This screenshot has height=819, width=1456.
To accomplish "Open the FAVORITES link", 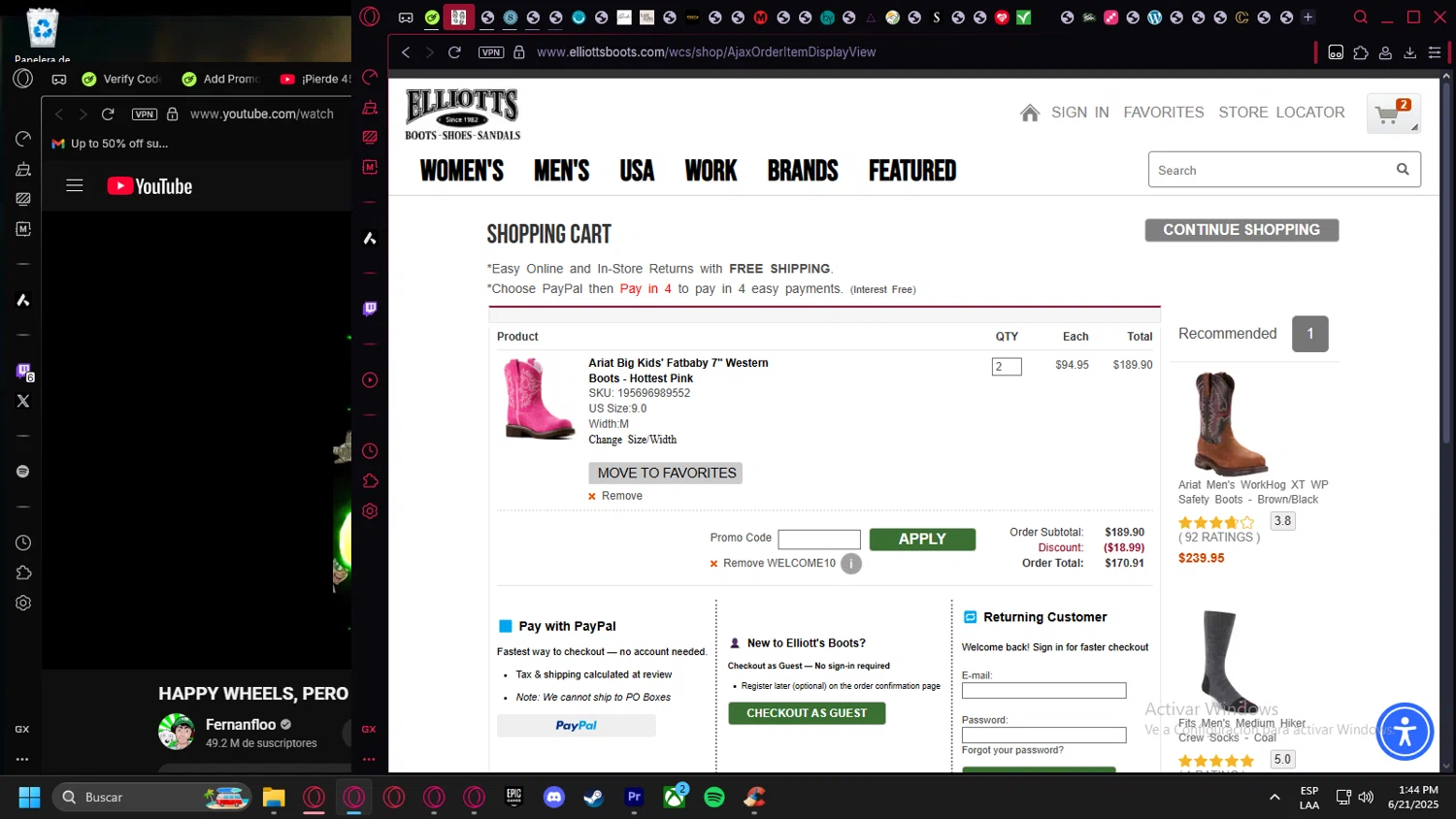I will (x=1164, y=113).
